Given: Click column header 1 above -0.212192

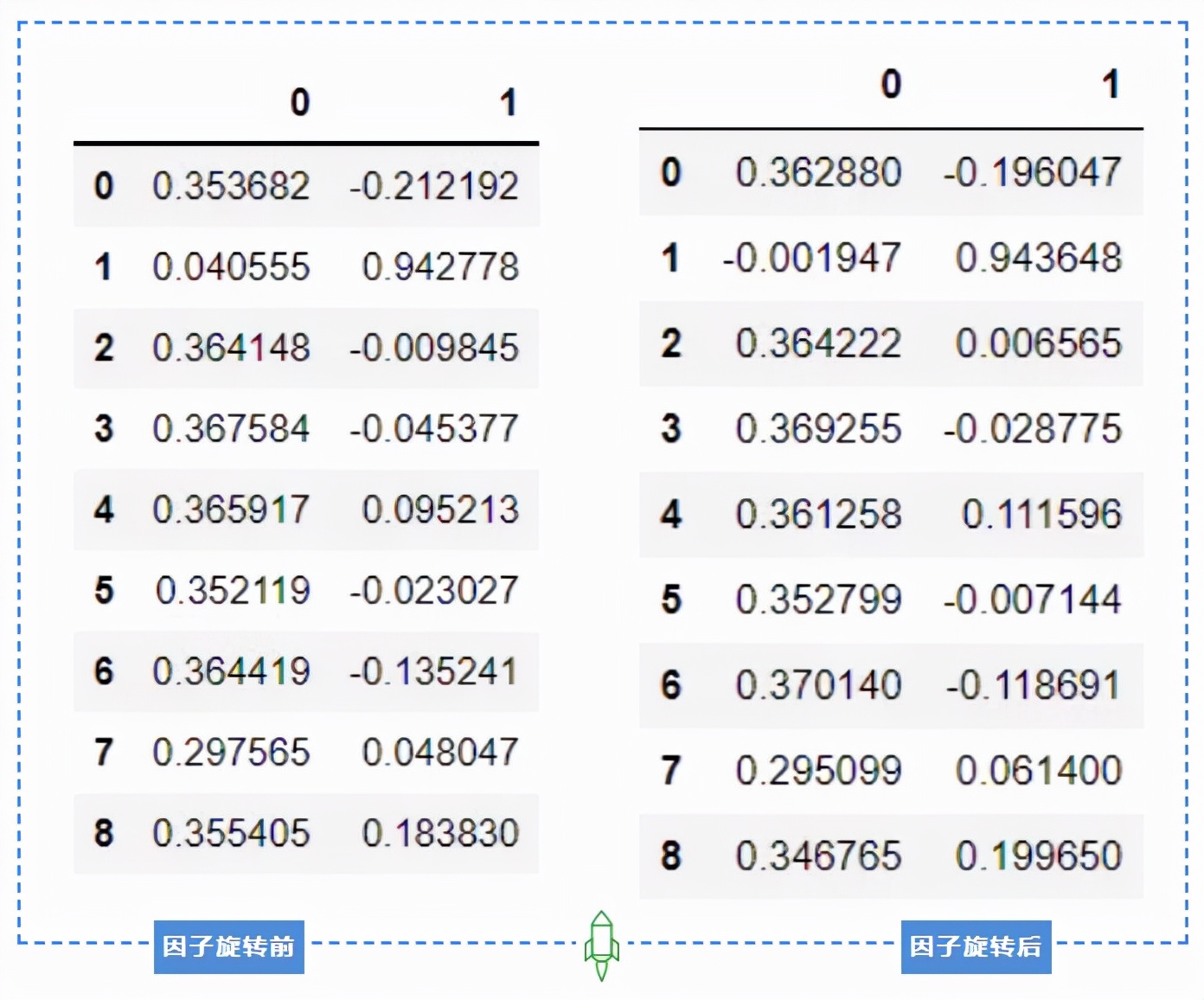Looking at the screenshot, I should tap(509, 103).
